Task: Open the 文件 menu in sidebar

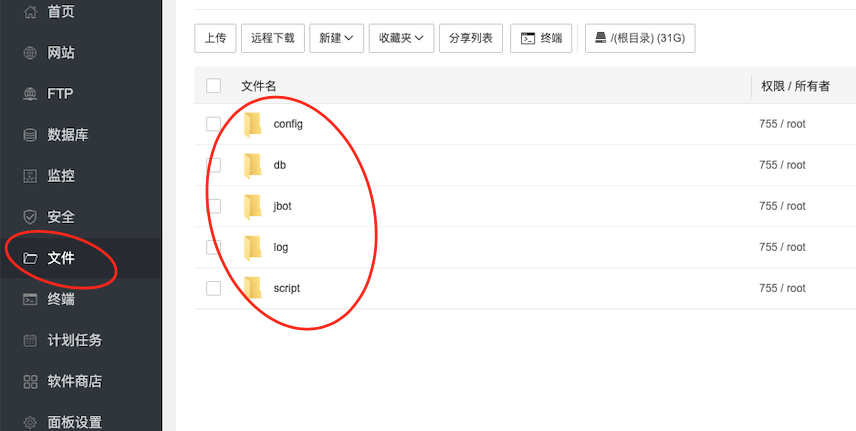Action: click(60, 258)
